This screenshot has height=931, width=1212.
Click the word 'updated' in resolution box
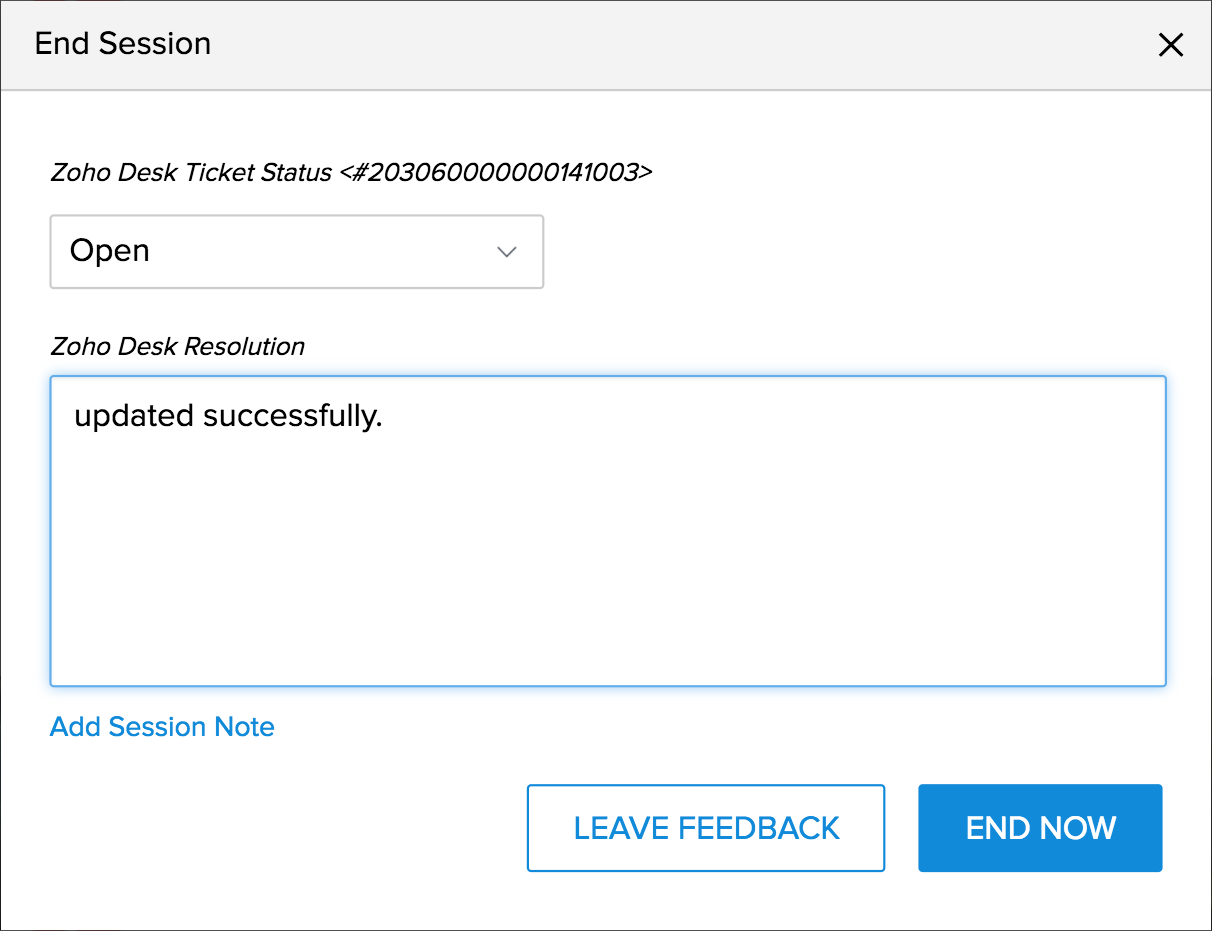pos(134,417)
